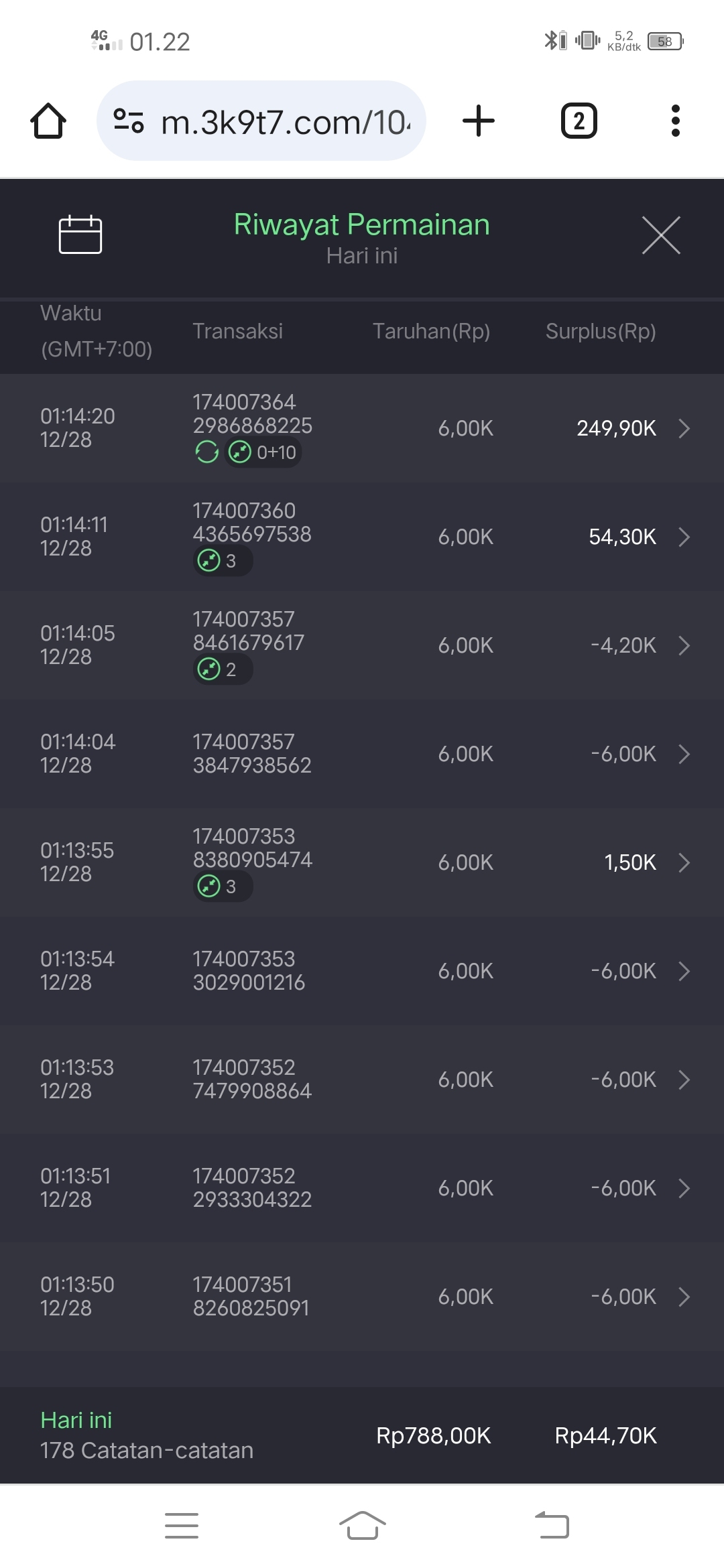
Task: Click the address bar URL m.3k9t7.com
Action: pyautogui.click(x=285, y=123)
